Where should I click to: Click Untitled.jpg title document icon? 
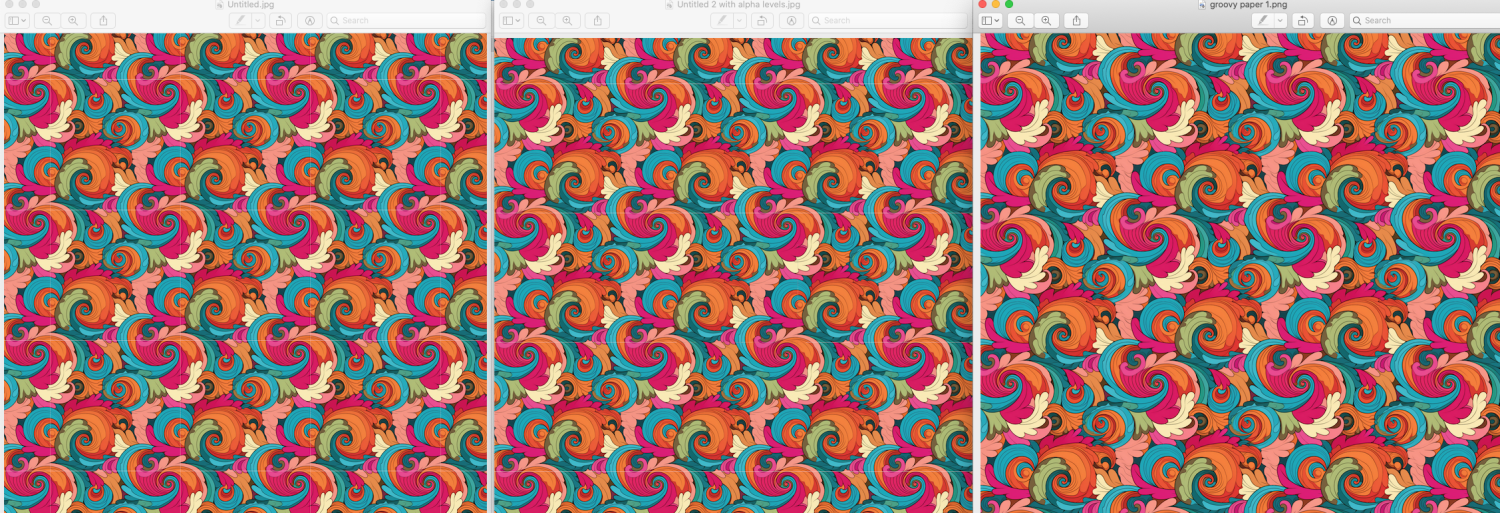(x=219, y=5)
